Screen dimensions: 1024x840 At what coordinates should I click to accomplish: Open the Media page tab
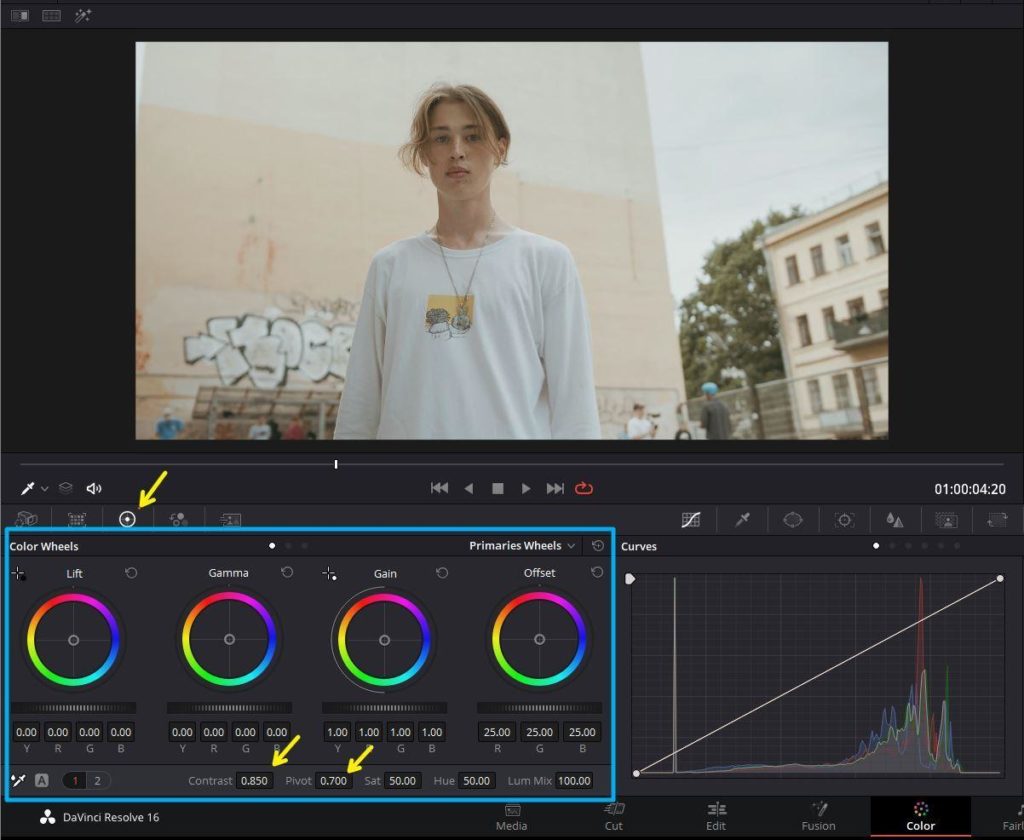511,817
